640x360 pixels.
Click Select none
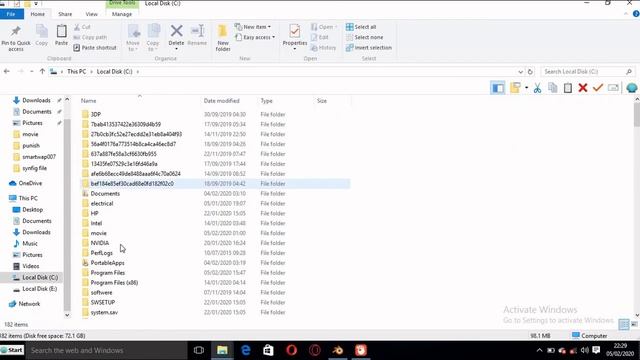364,37
